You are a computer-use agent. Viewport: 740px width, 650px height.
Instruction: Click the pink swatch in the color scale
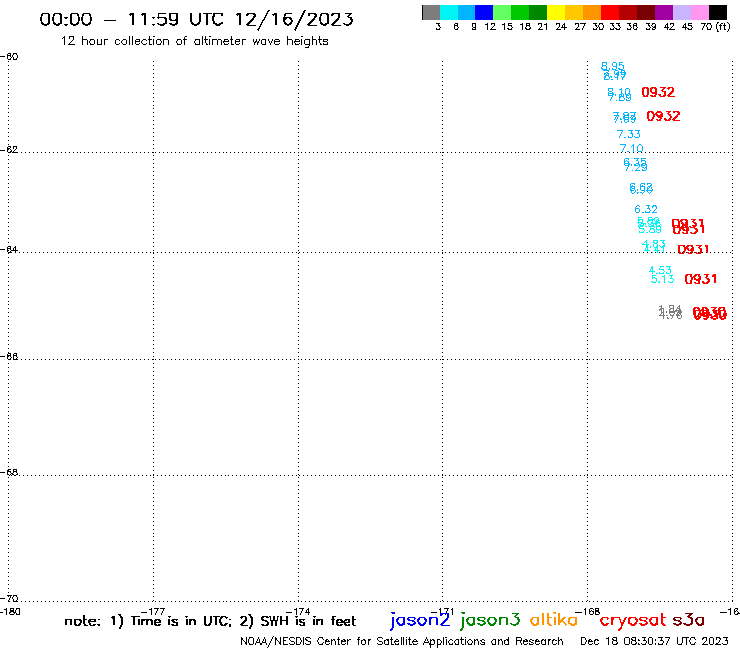click(699, 12)
